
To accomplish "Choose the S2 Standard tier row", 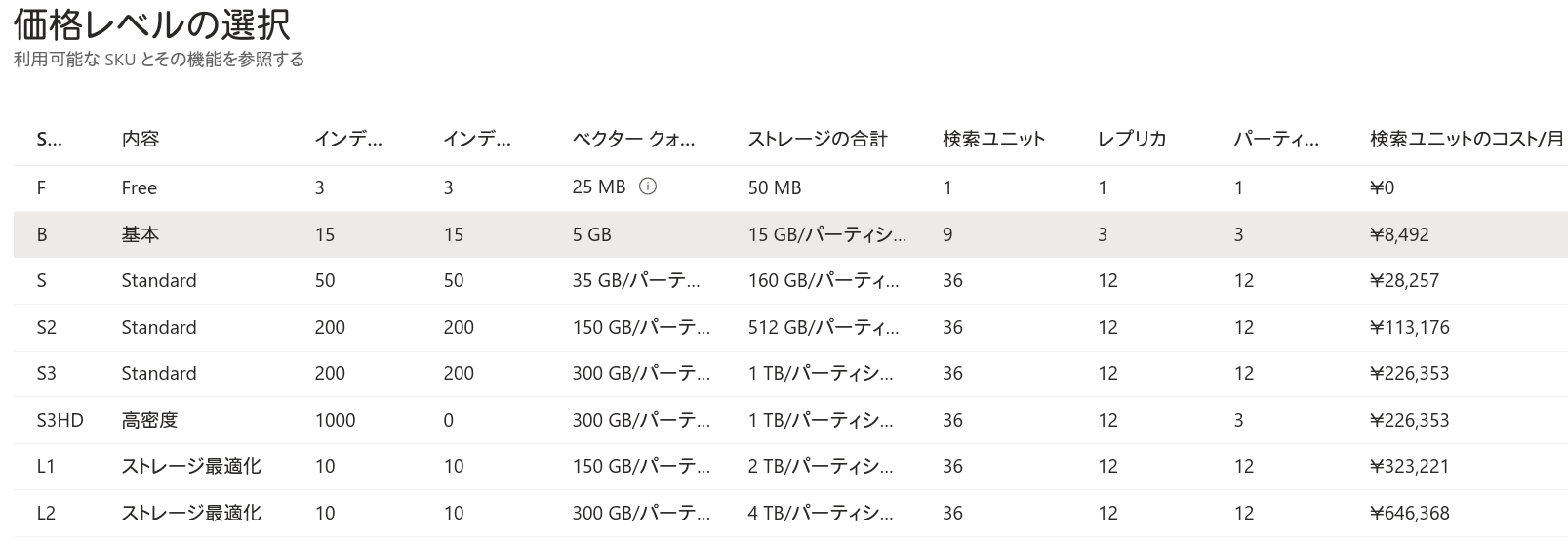I will [790, 327].
